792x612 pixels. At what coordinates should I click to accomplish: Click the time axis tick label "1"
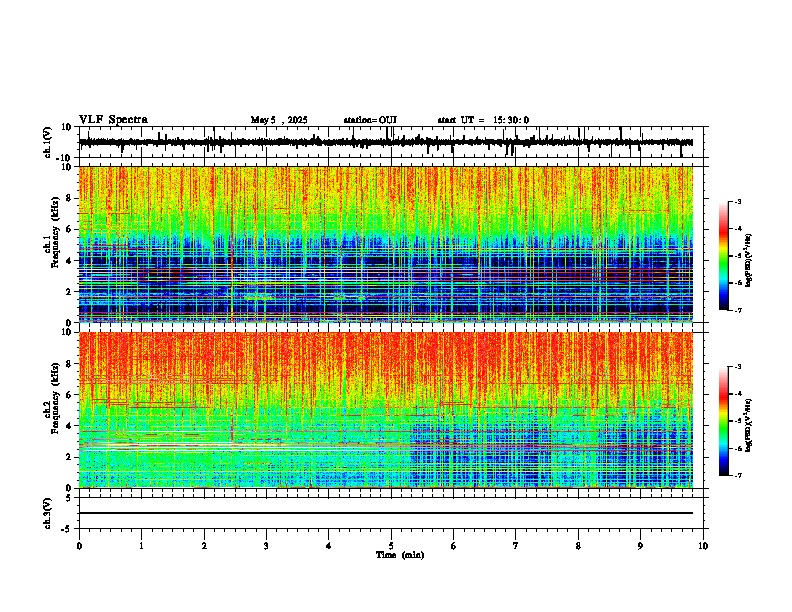(141, 546)
